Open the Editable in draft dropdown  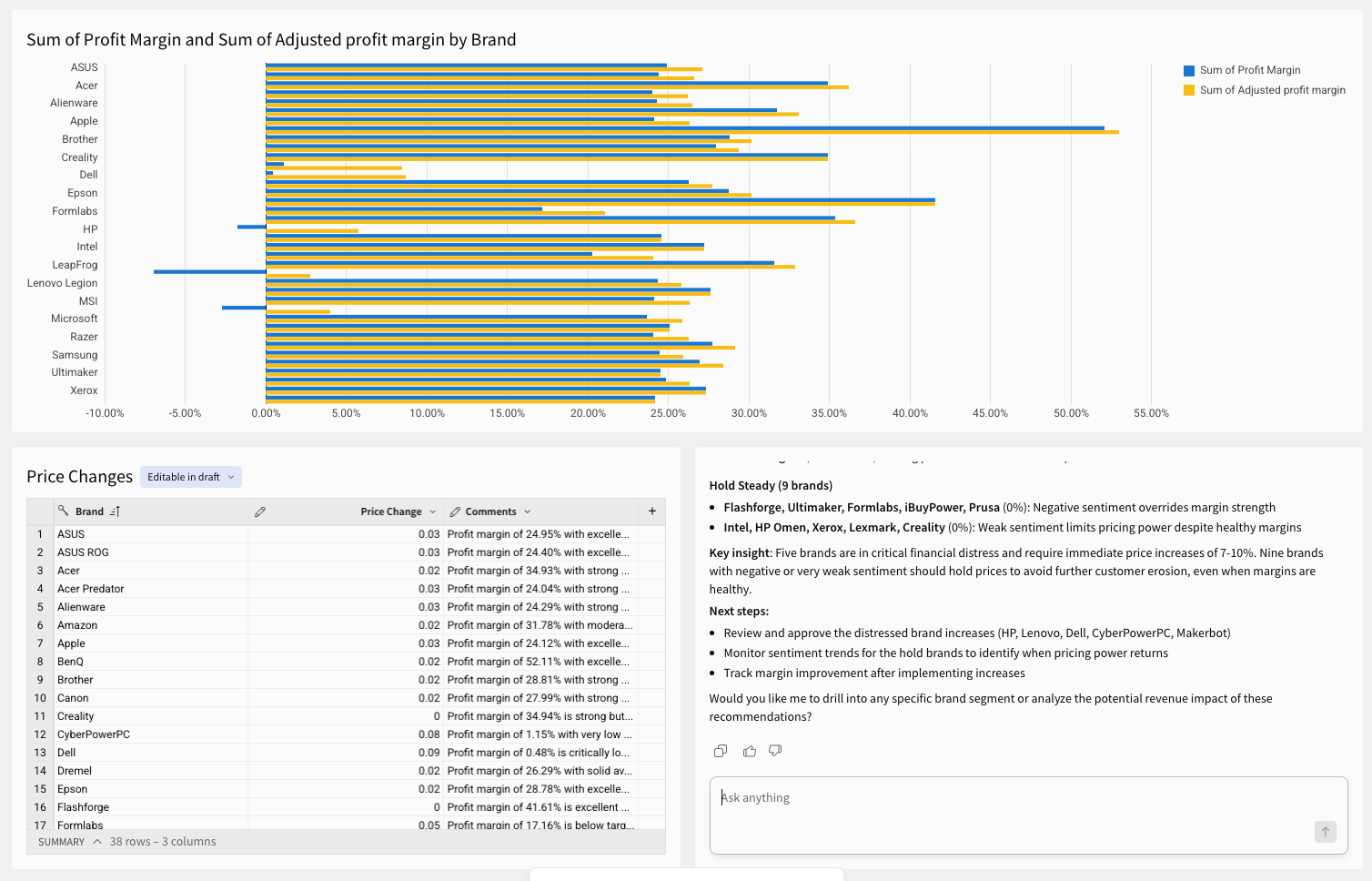point(191,477)
